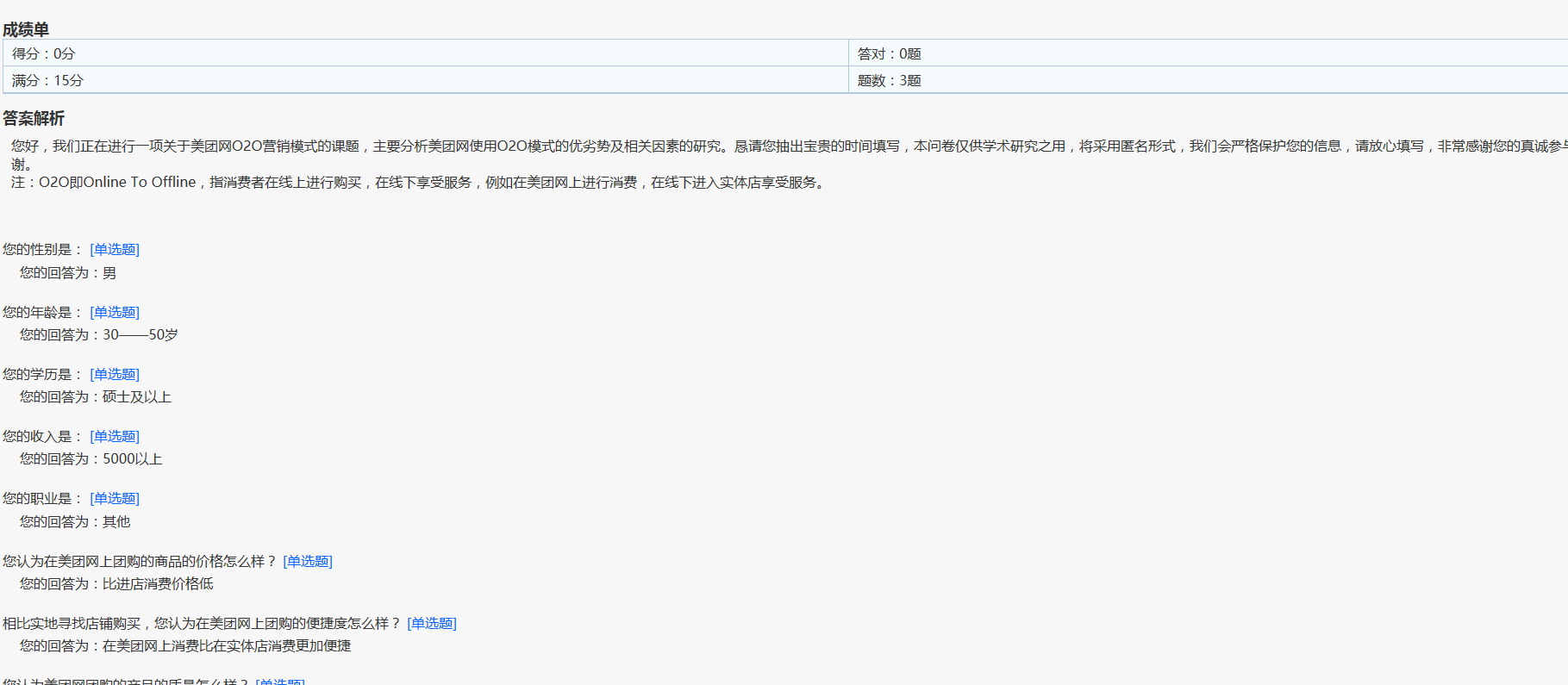The width and height of the screenshot is (1568, 685).
Task: Click the question text 您的职业是
Action: pyautogui.click(x=43, y=498)
